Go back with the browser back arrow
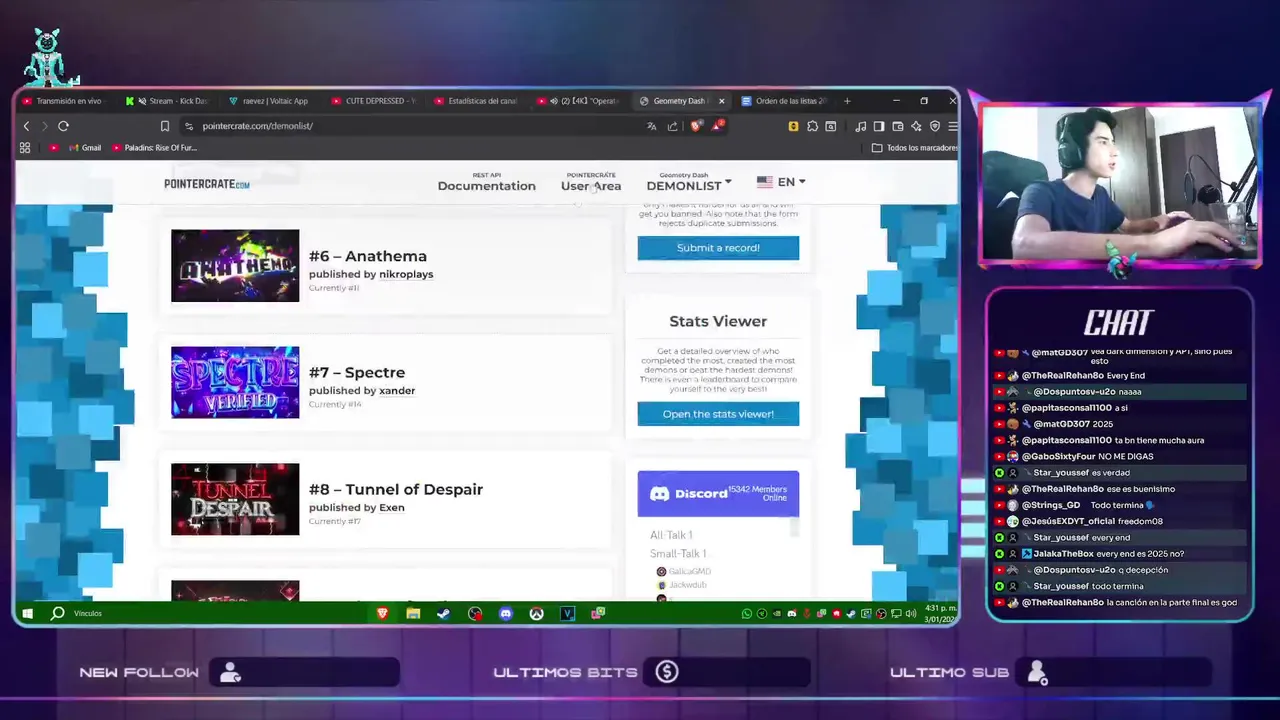The width and height of the screenshot is (1280, 720). (27, 126)
